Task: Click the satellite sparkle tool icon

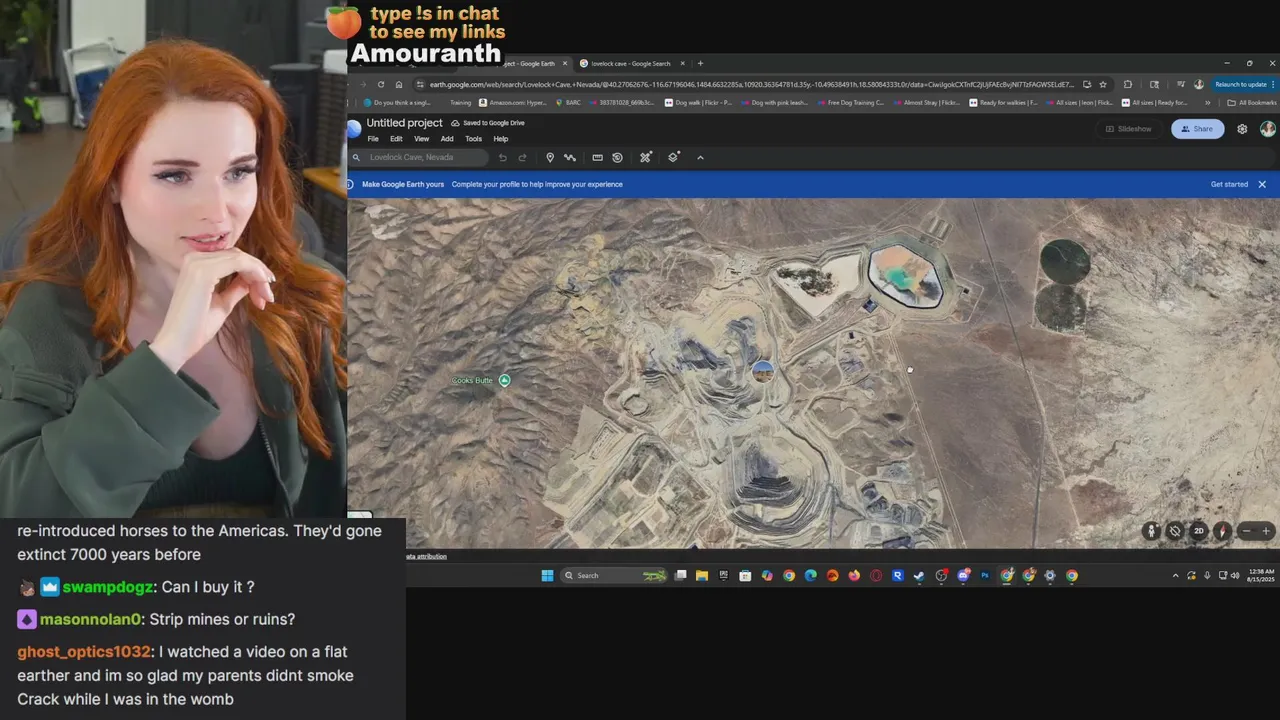Action: tap(646, 157)
